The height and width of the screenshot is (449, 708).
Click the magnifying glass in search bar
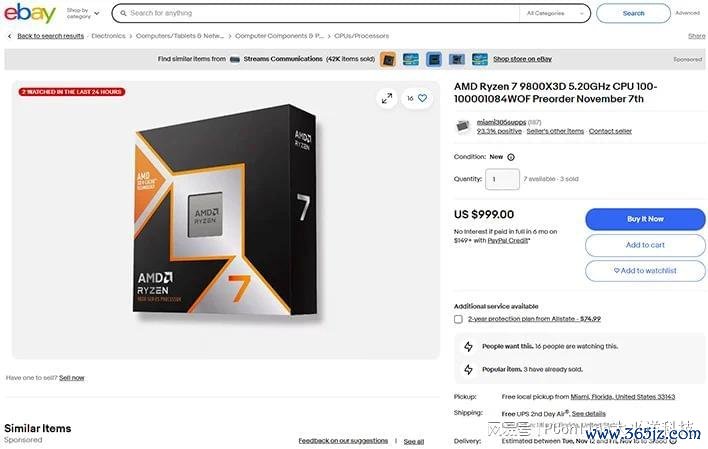pyautogui.click(x=123, y=14)
